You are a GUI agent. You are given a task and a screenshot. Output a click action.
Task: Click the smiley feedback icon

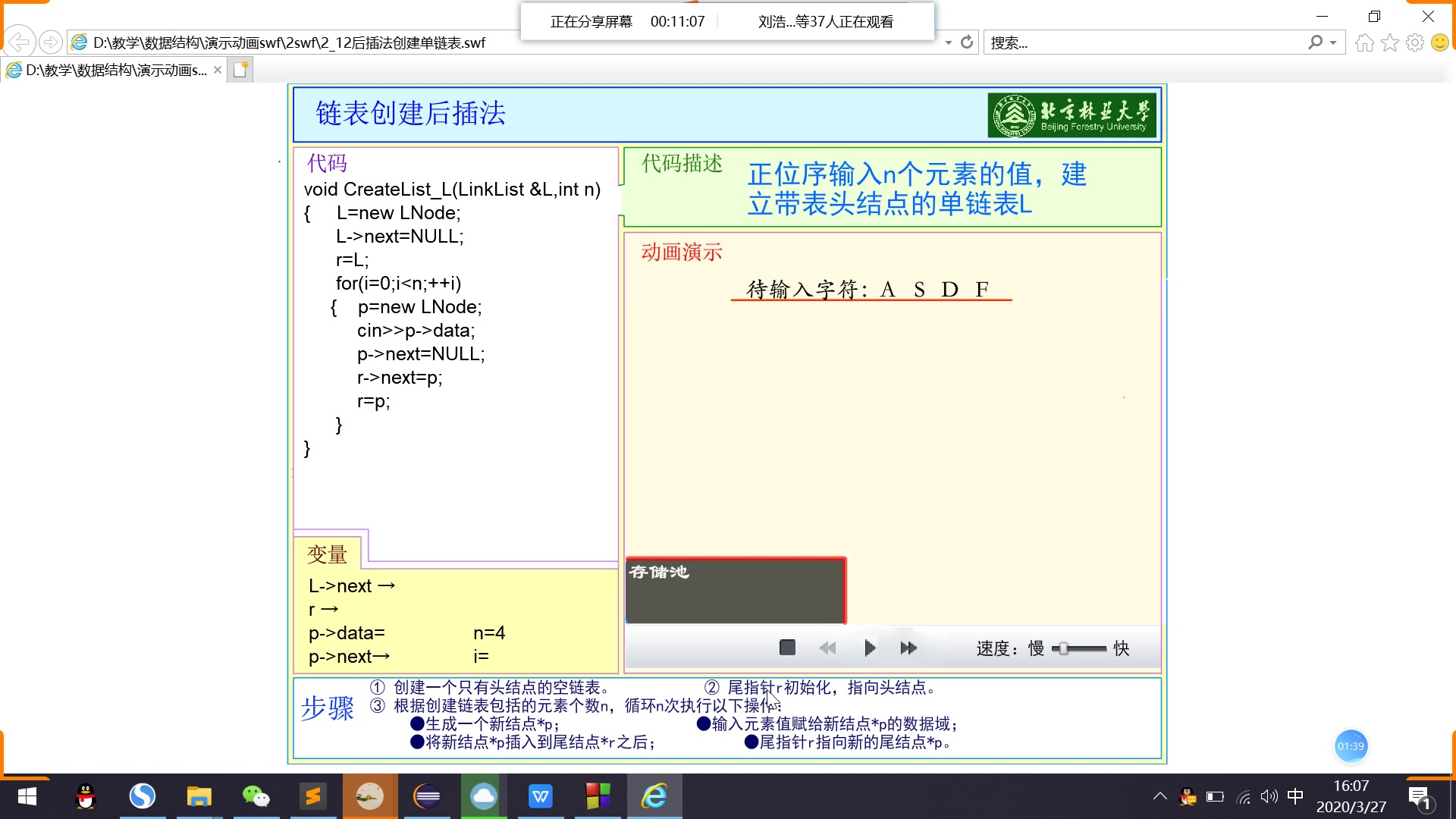pyautogui.click(x=1439, y=42)
